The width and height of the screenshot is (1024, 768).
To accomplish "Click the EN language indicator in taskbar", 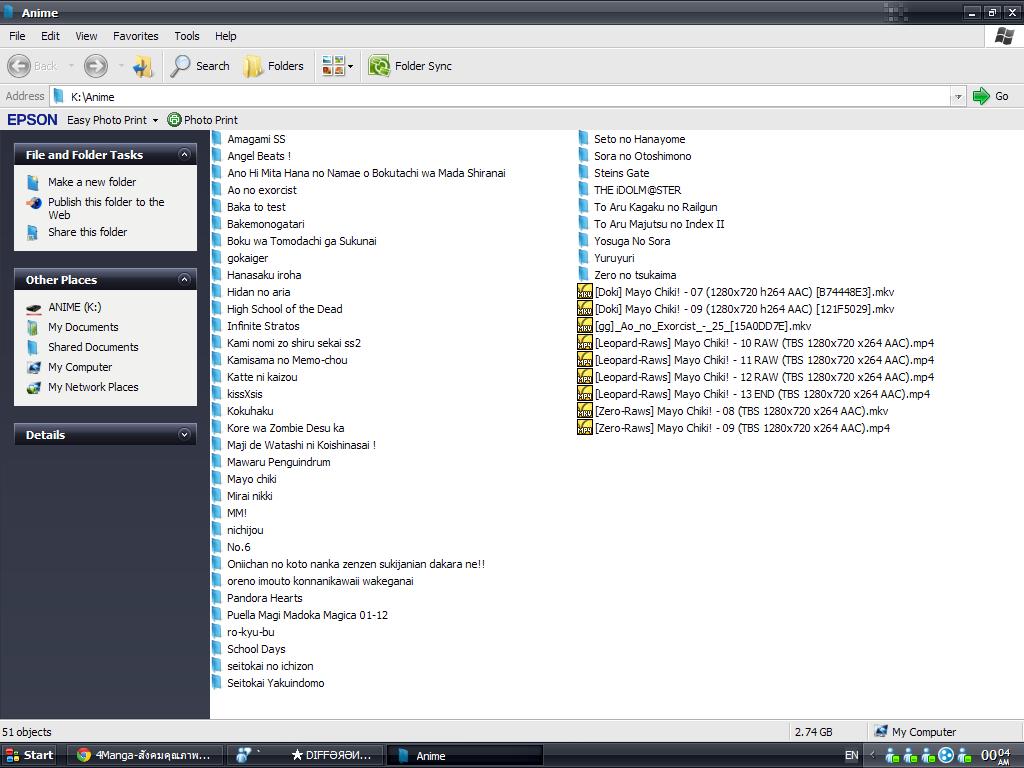I will coord(852,756).
